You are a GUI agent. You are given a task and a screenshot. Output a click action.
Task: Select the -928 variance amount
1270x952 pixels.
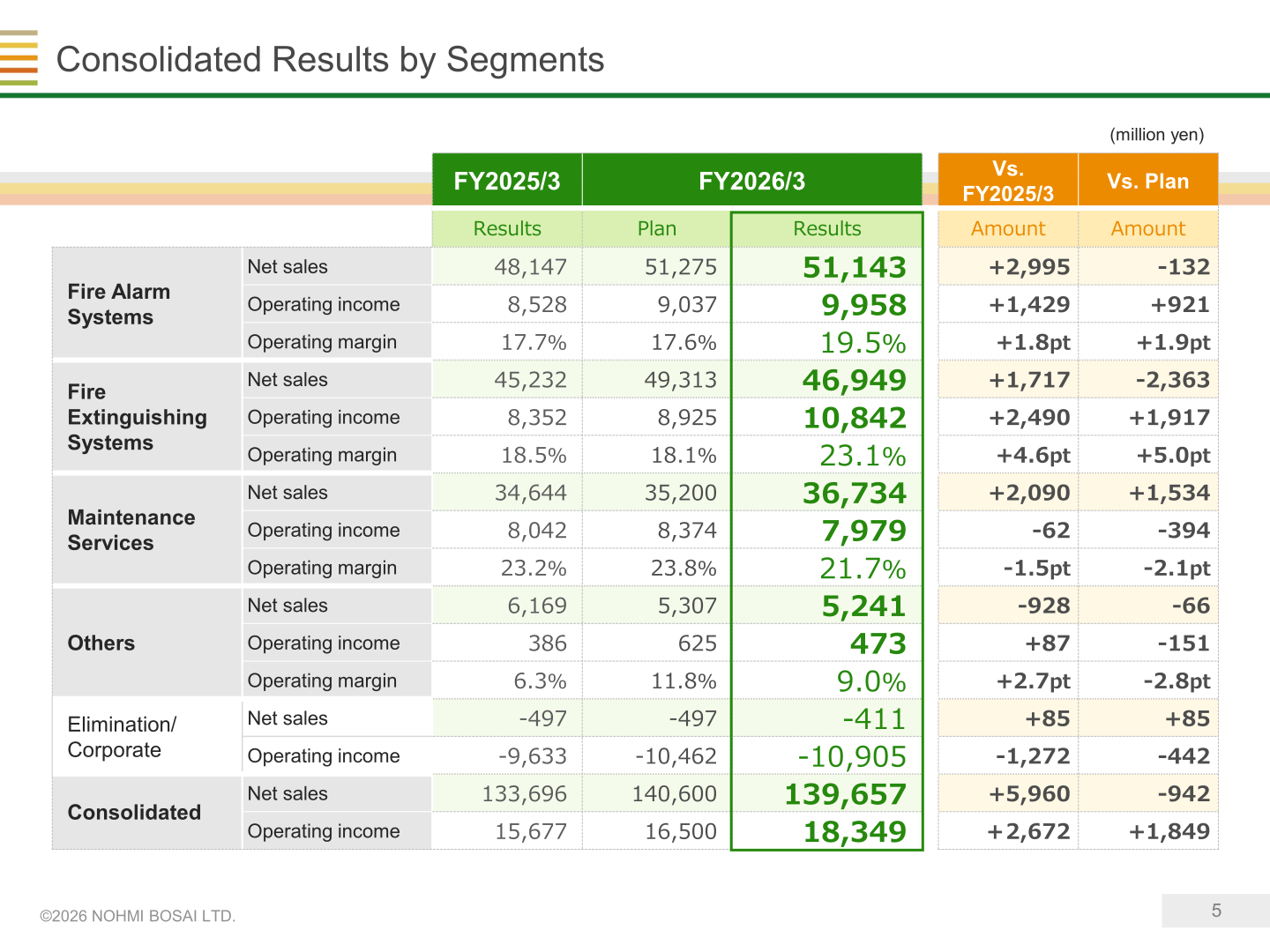coord(1043,606)
